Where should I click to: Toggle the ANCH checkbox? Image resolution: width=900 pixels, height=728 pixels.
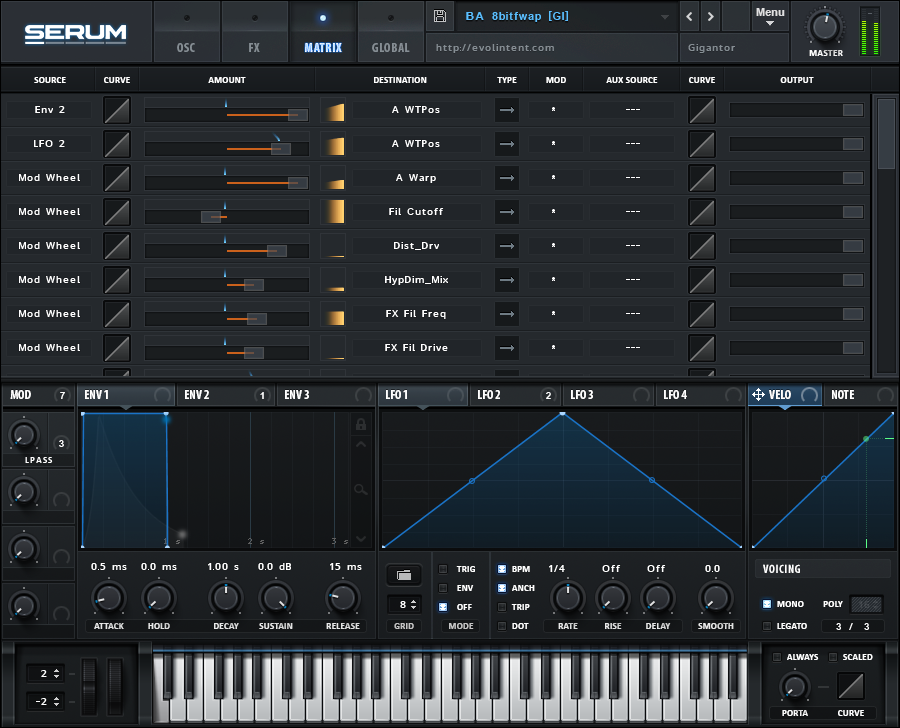pos(502,588)
